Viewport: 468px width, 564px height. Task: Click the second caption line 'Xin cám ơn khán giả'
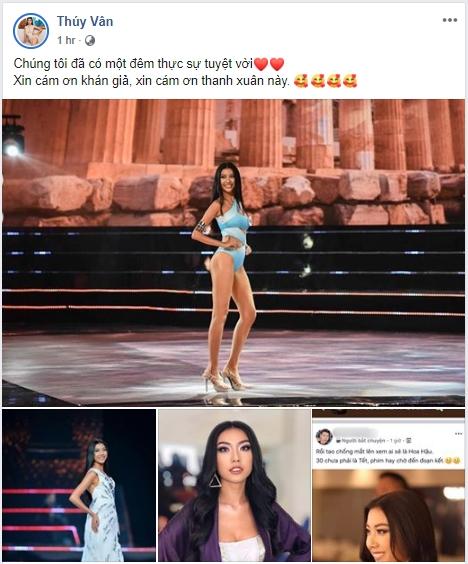tap(151, 81)
